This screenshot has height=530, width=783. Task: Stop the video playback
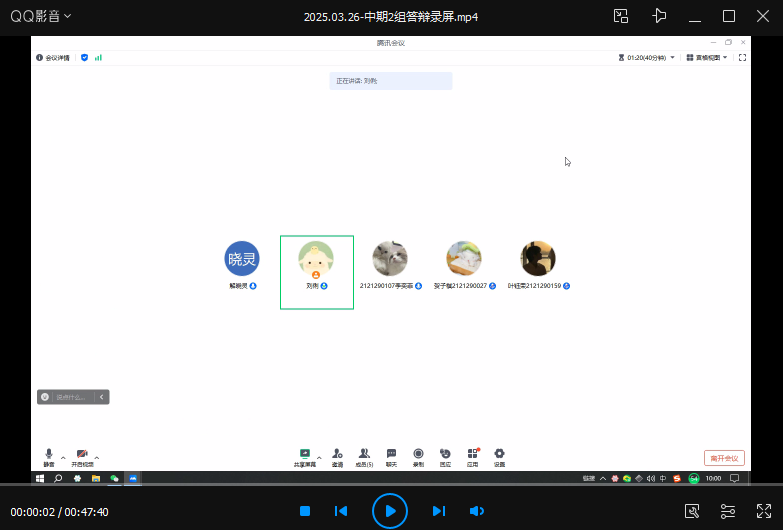[305, 511]
